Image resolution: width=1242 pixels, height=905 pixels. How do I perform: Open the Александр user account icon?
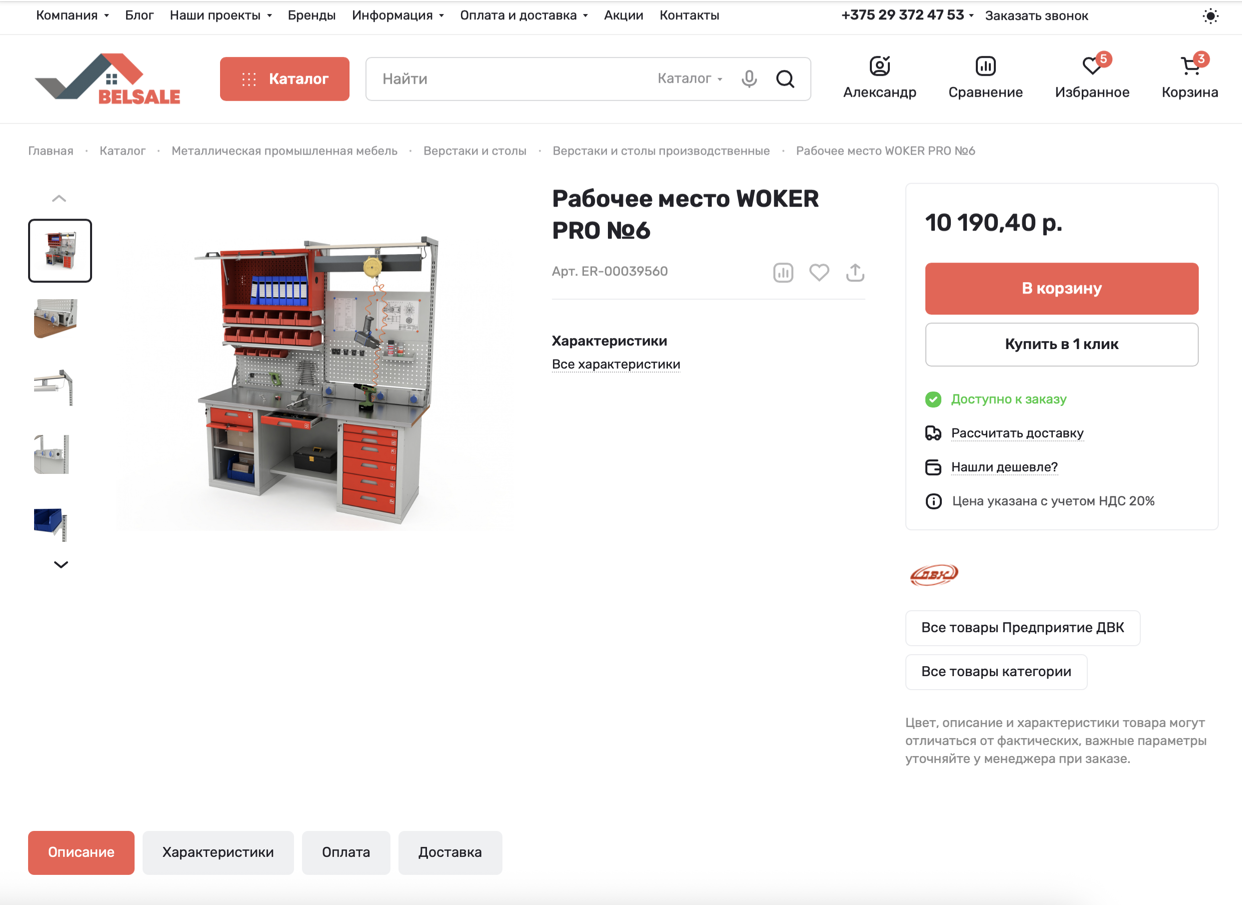pos(879,66)
